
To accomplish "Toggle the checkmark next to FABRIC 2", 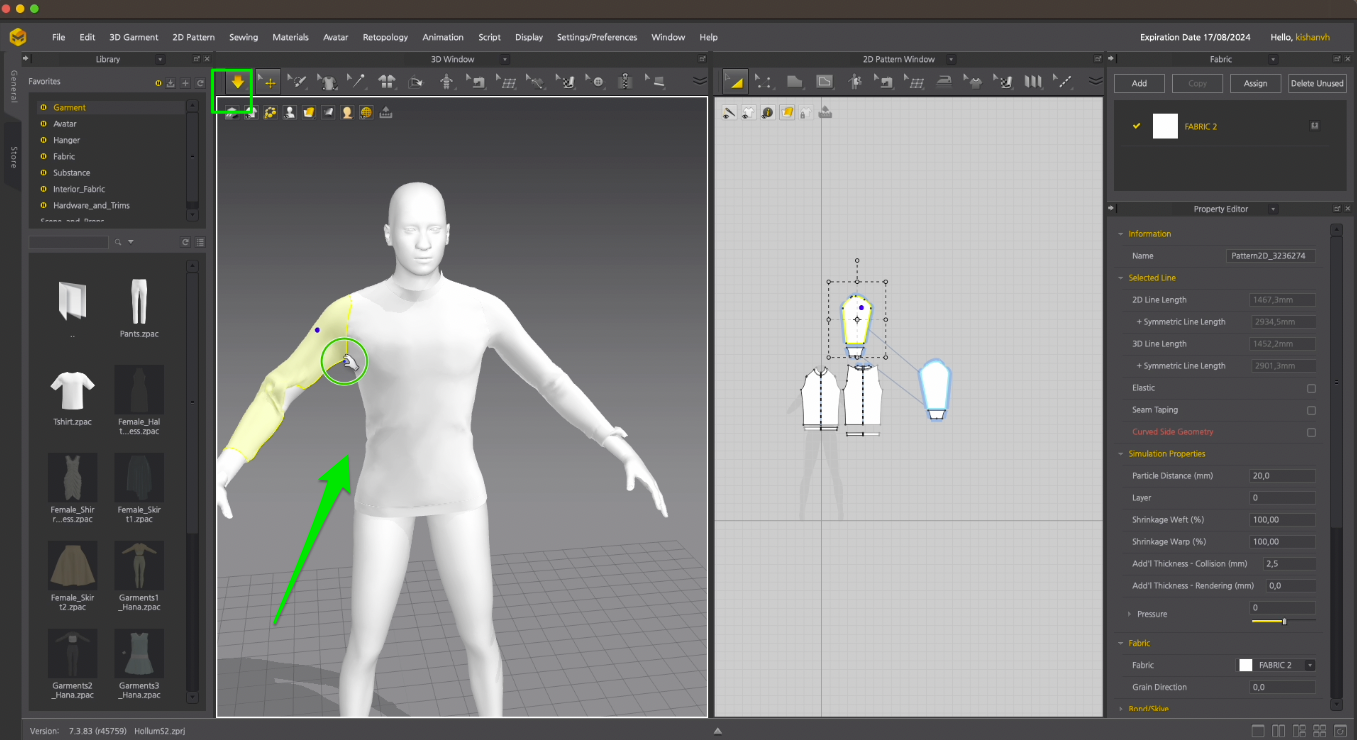I will point(1136,126).
